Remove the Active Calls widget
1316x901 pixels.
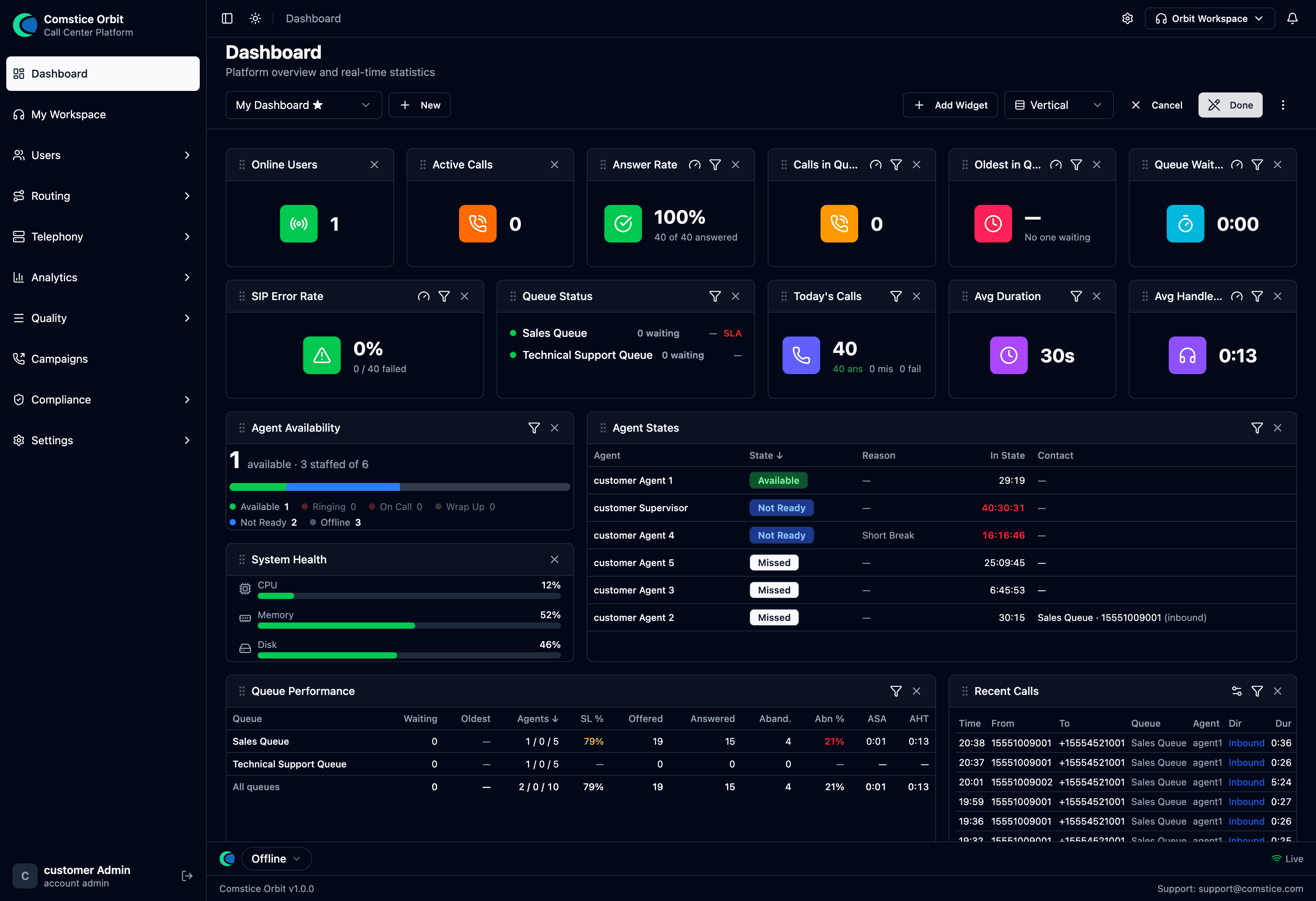554,165
